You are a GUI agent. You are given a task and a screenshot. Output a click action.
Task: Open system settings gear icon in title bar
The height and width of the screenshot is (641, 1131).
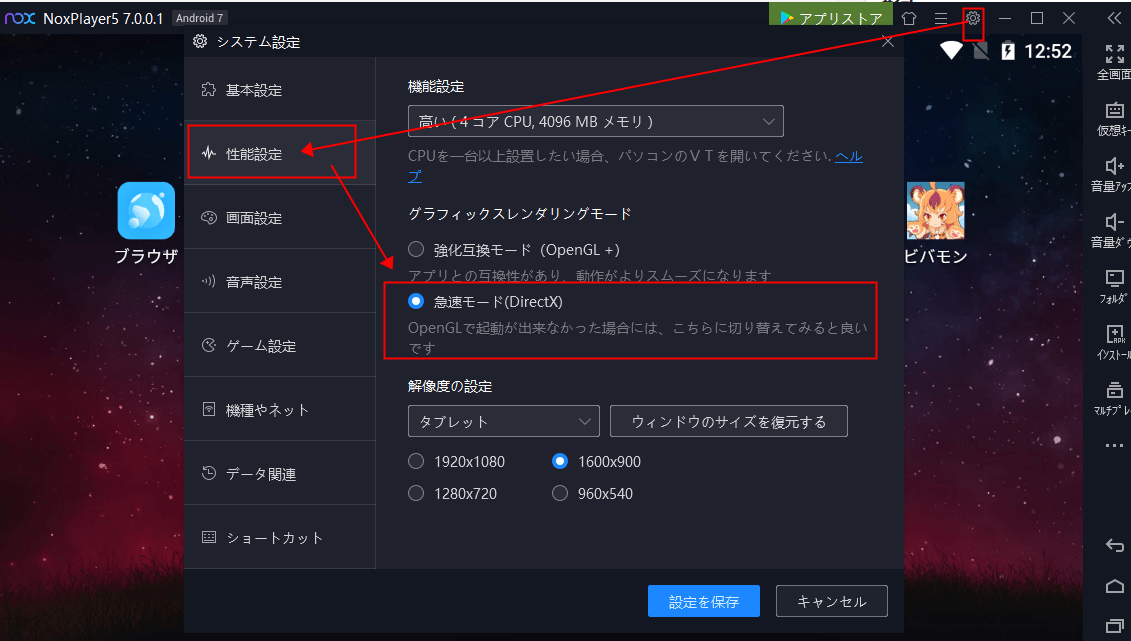tap(973, 18)
